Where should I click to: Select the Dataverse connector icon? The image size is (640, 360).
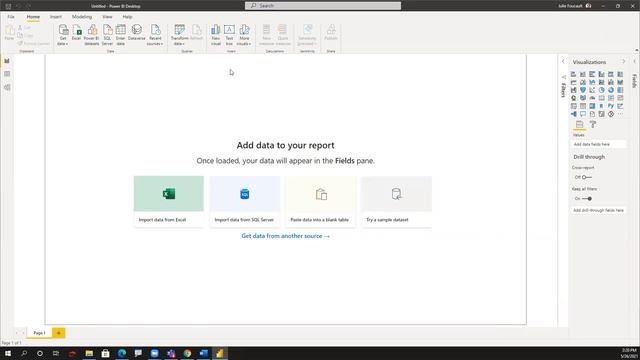[x=137, y=32]
